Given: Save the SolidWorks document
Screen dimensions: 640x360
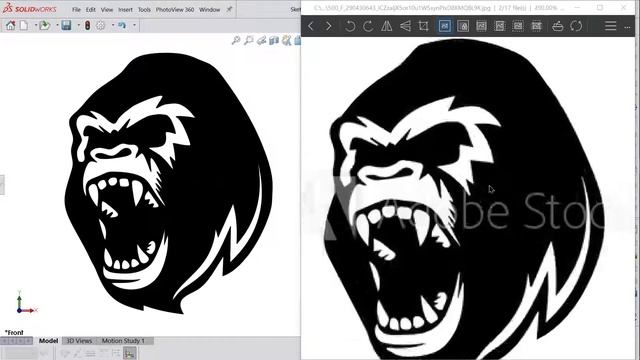Looking at the screenshot, I should 66,25.
